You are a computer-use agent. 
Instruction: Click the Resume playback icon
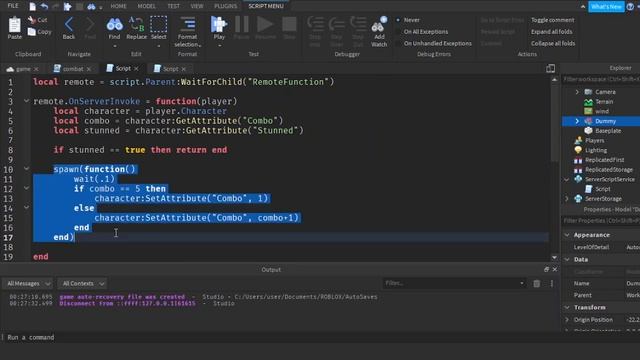265,24
